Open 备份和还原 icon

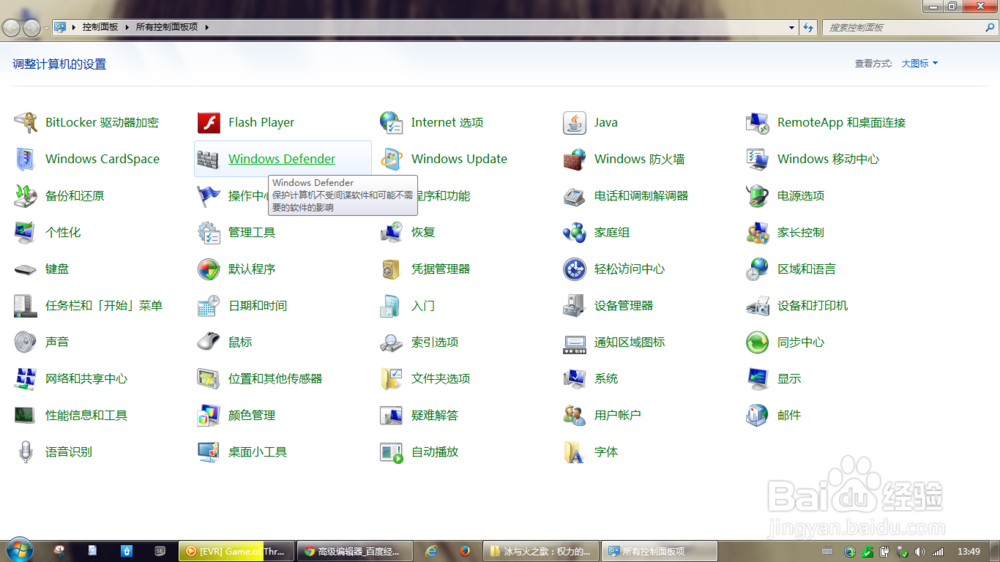coord(26,196)
